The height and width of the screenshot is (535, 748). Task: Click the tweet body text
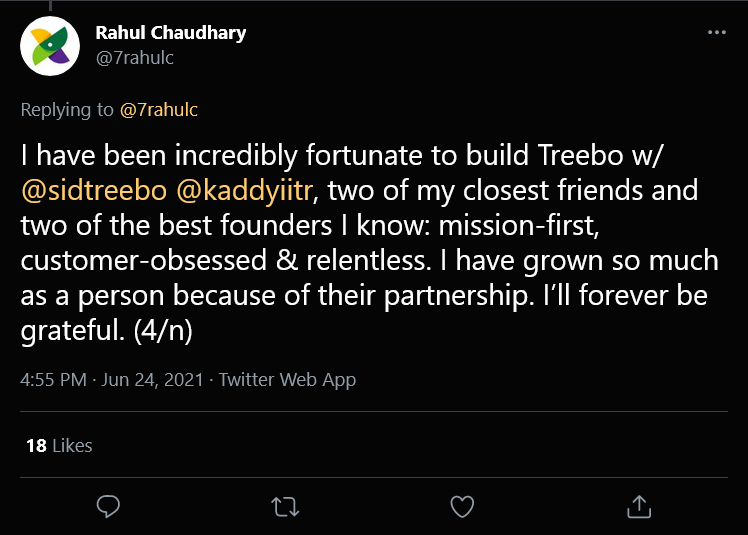coord(370,260)
